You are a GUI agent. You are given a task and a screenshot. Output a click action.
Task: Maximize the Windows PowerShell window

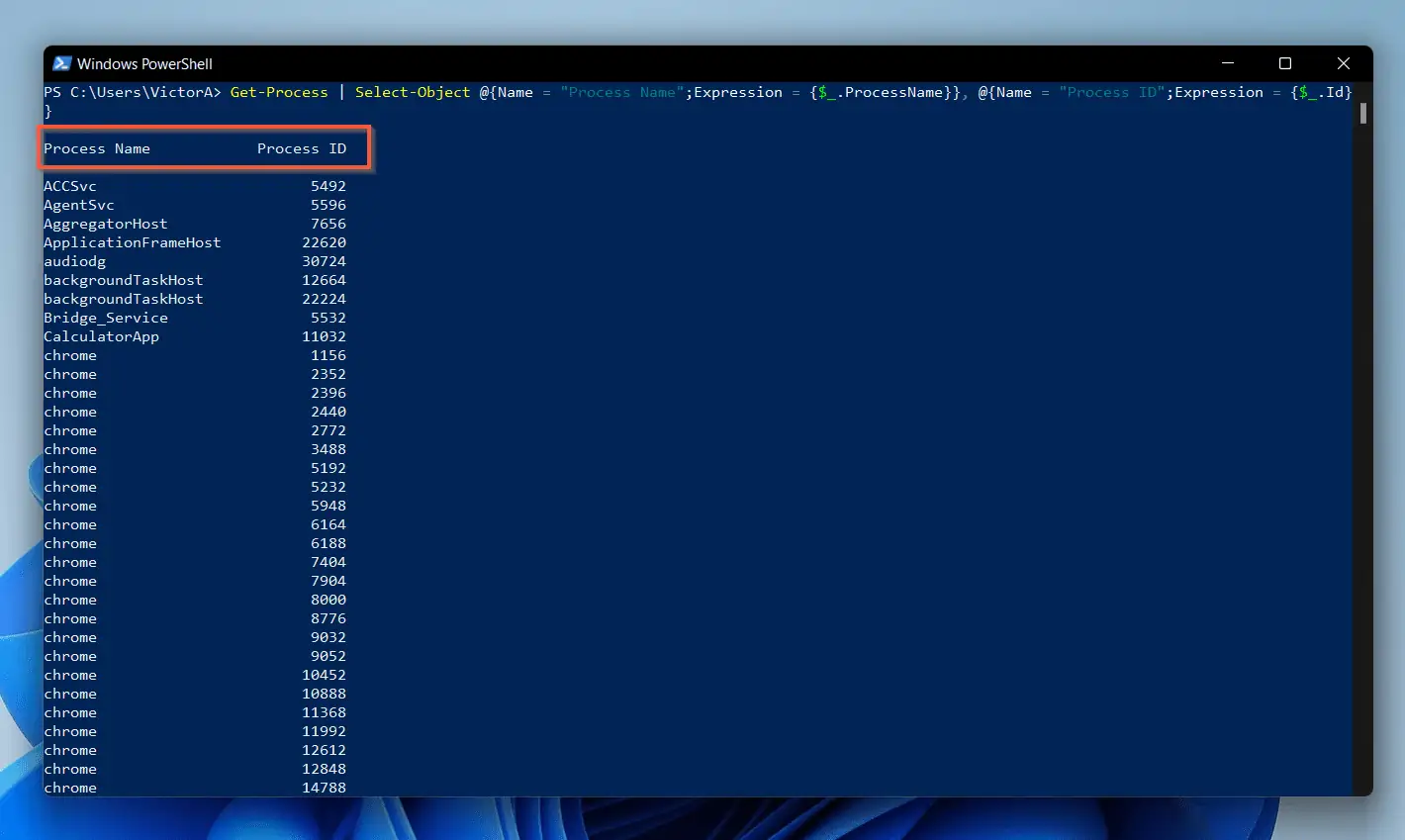pos(1285,63)
